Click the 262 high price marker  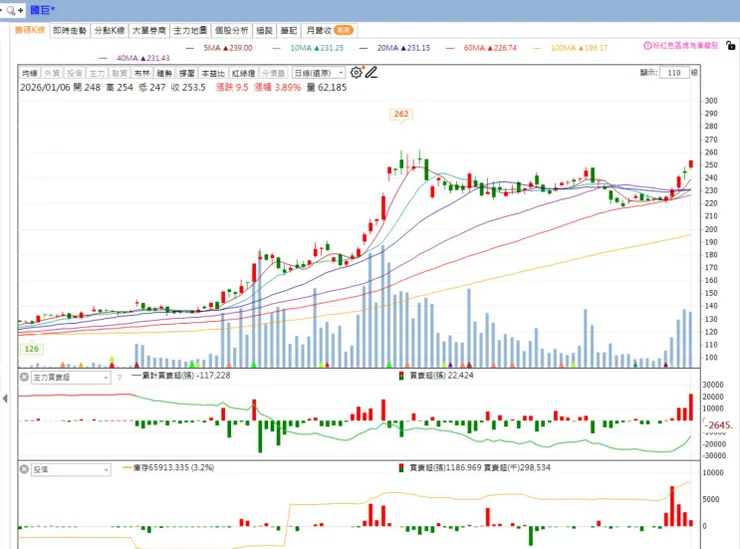[x=401, y=114]
